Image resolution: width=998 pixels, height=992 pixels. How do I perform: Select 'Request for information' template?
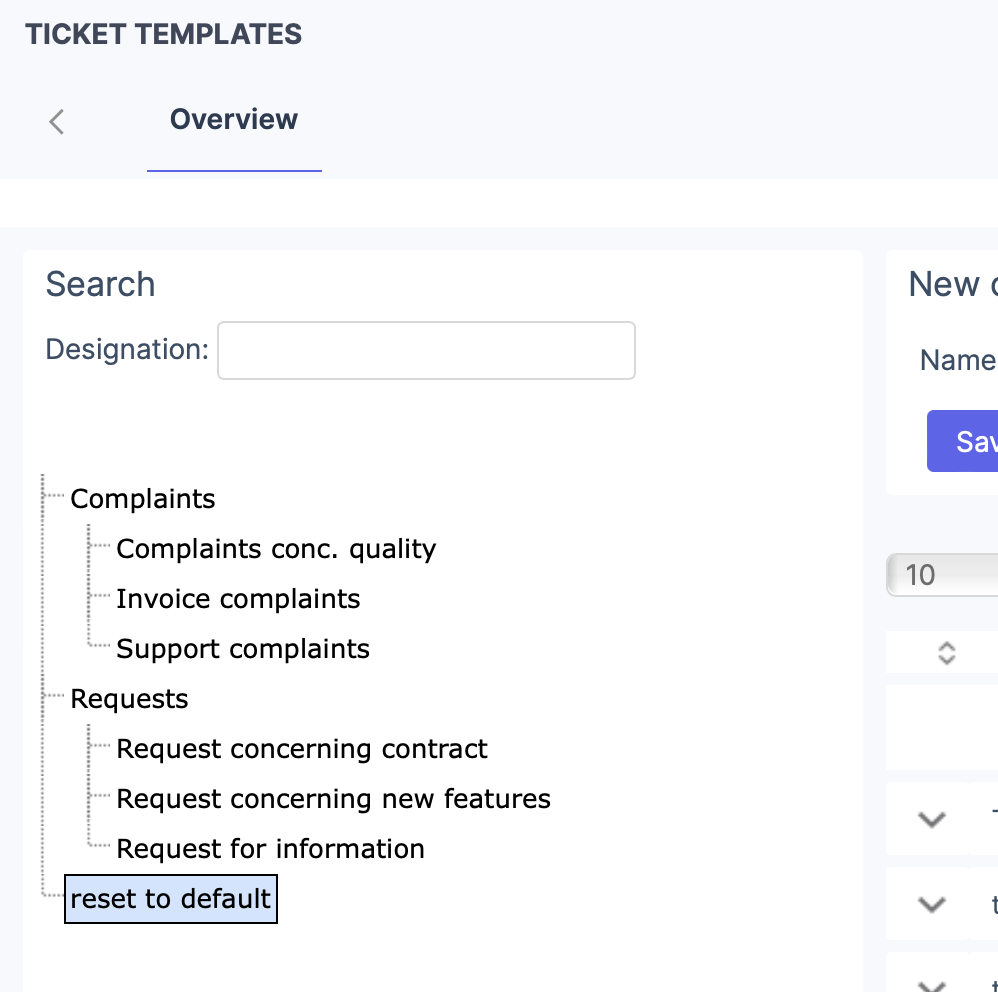click(270, 848)
